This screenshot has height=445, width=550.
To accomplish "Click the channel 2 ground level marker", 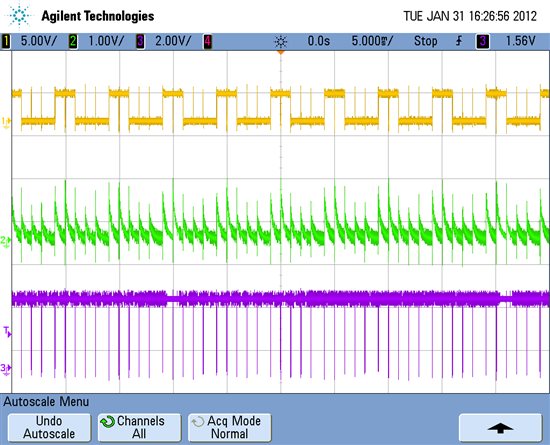I will point(6,241).
